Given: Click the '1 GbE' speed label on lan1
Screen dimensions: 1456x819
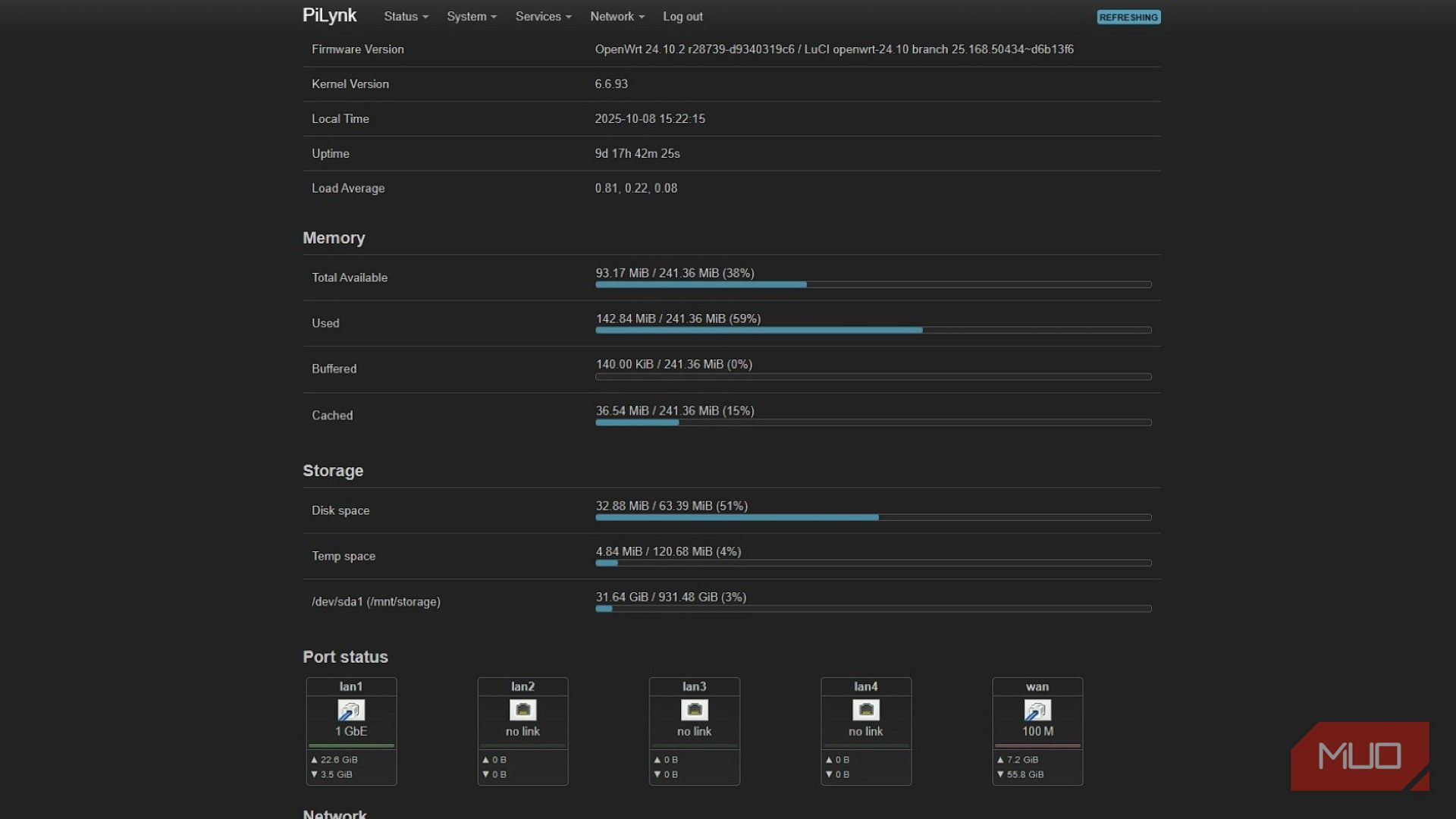Looking at the screenshot, I should 351,732.
